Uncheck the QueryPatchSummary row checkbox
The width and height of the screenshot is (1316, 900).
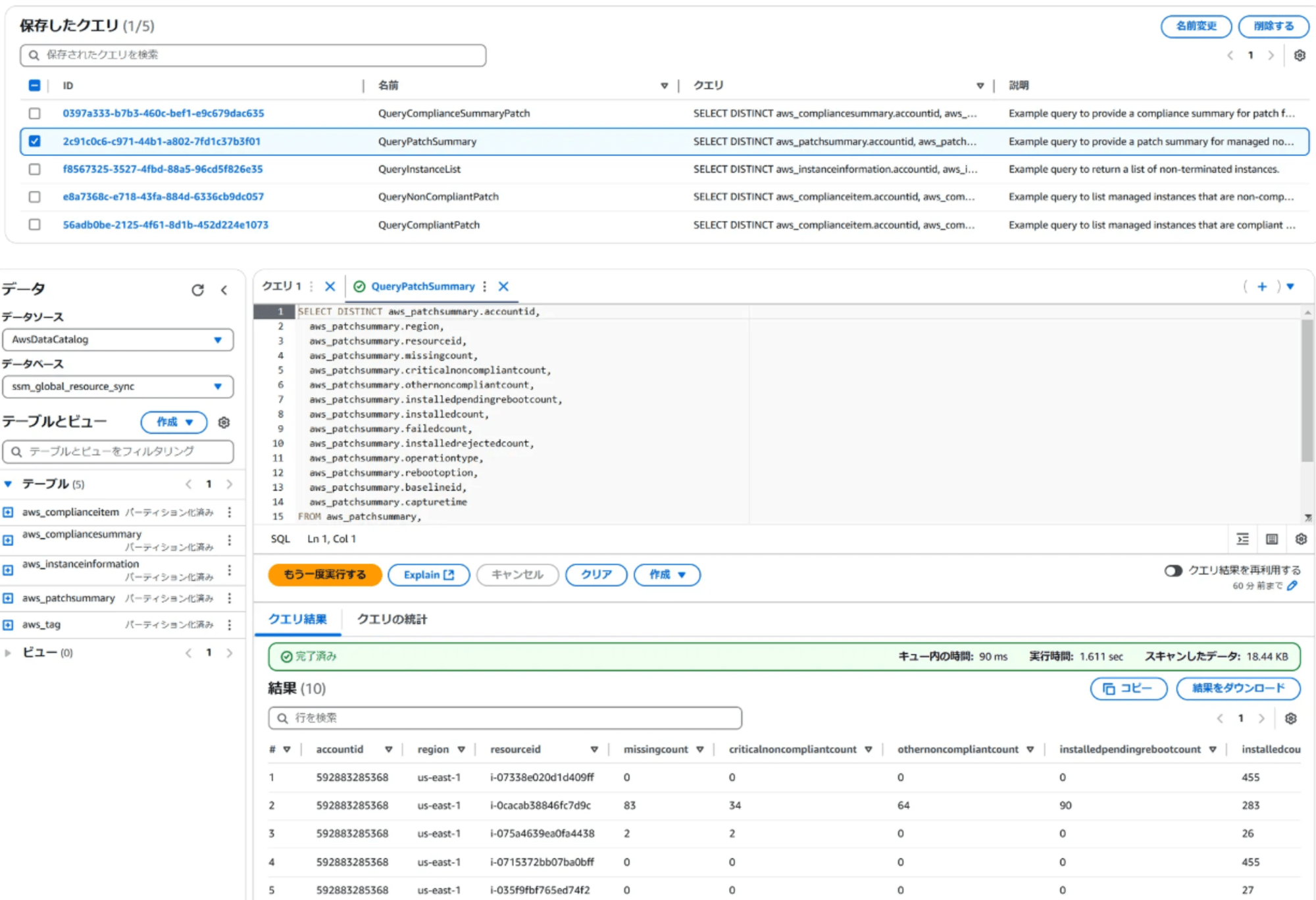pyautogui.click(x=35, y=141)
